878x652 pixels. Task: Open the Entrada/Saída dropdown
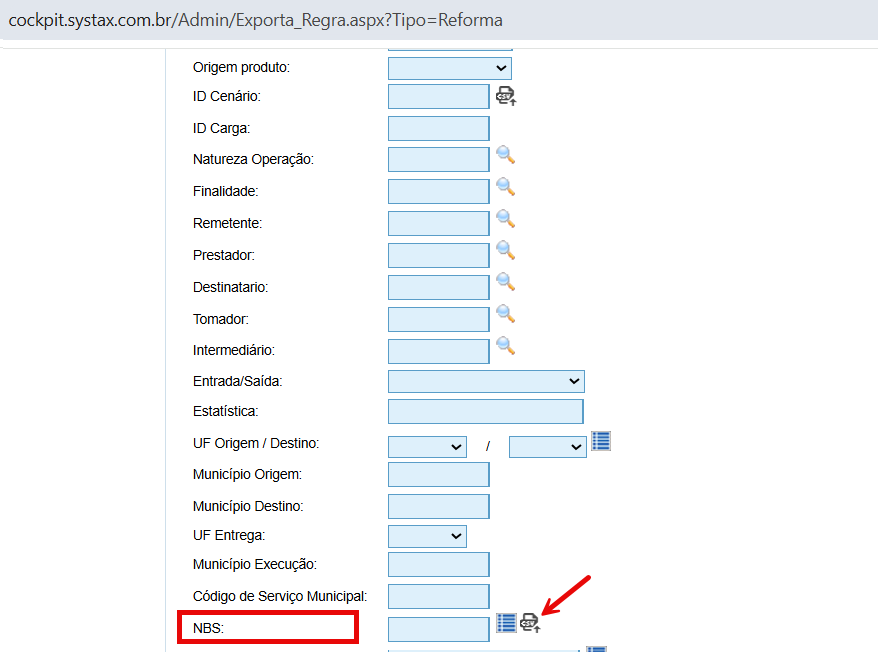click(486, 381)
